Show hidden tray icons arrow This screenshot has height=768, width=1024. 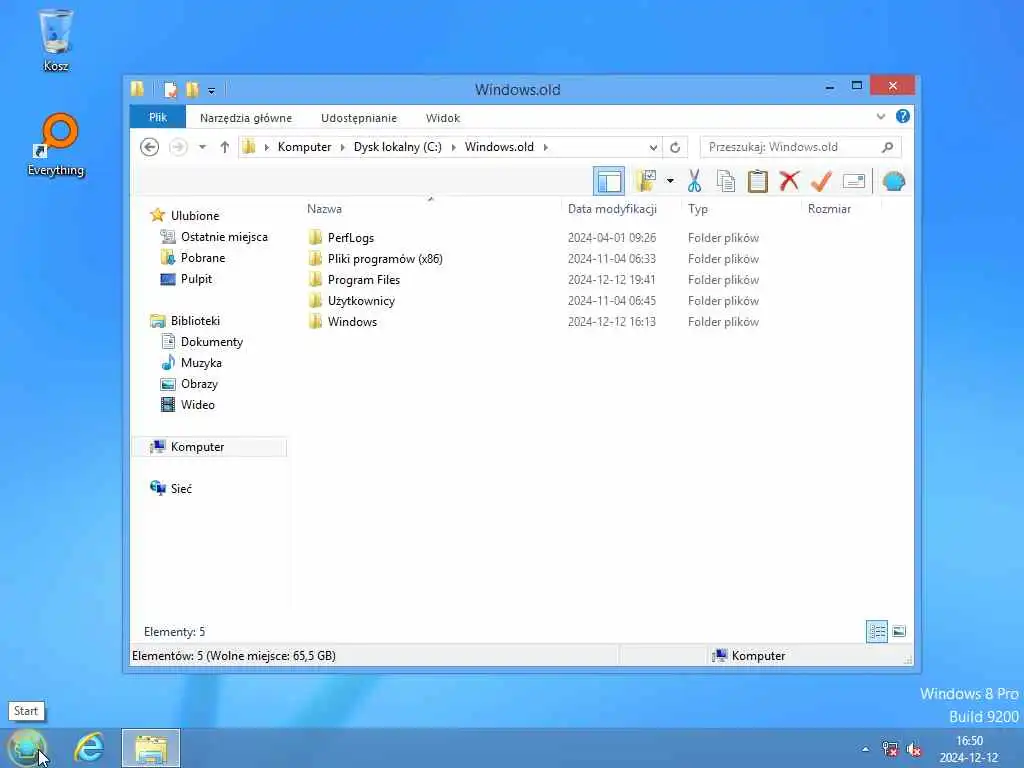(865, 749)
